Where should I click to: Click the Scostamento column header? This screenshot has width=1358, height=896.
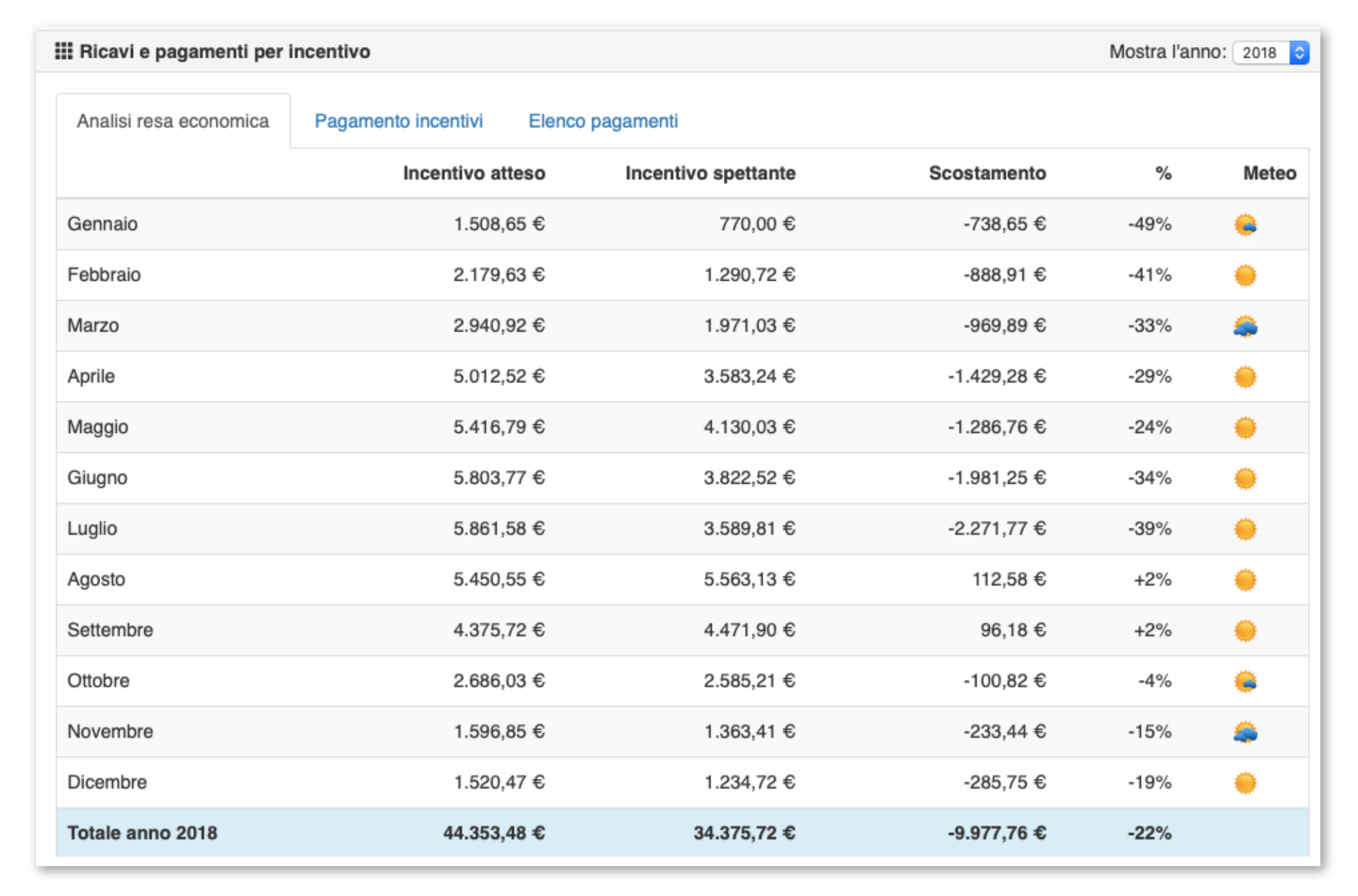pyautogui.click(x=987, y=173)
